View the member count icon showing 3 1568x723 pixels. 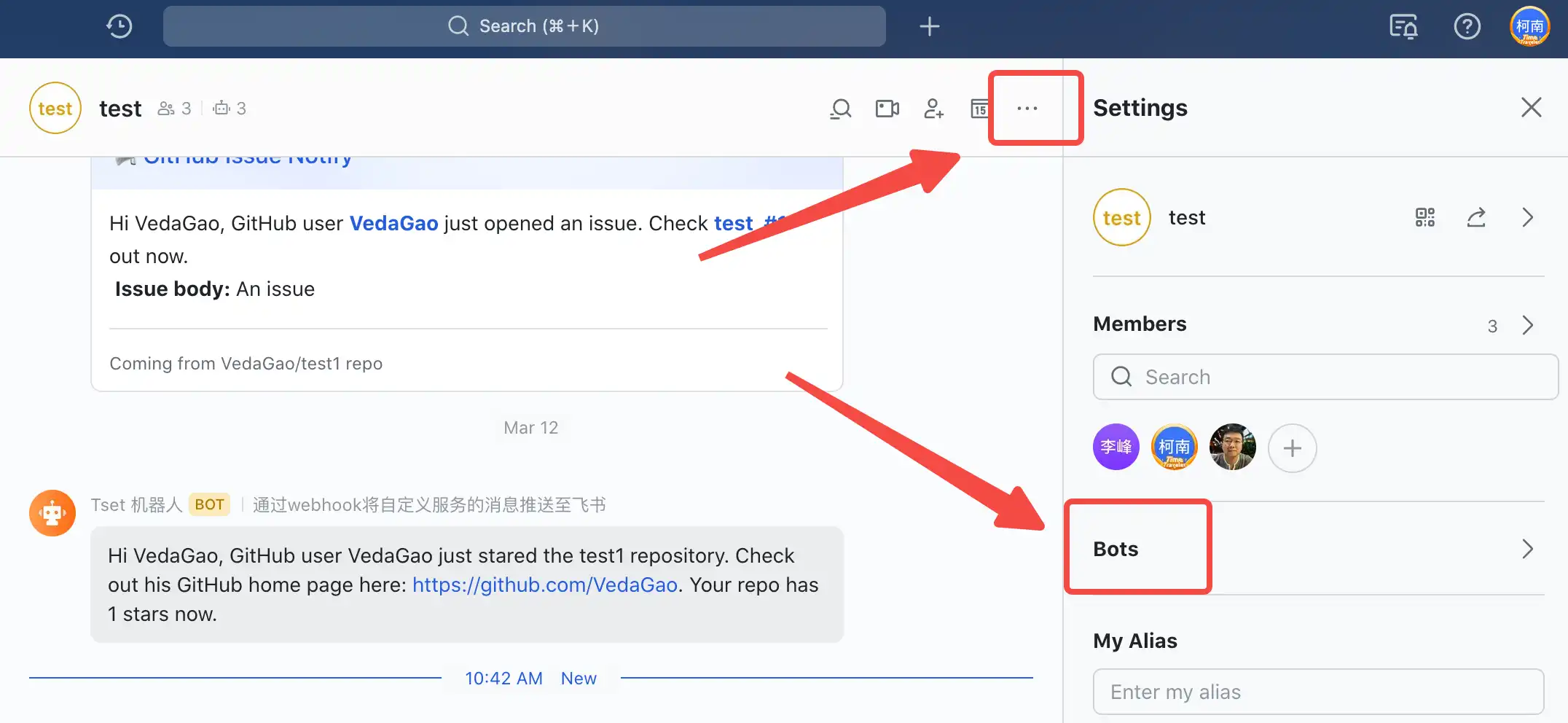(175, 108)
